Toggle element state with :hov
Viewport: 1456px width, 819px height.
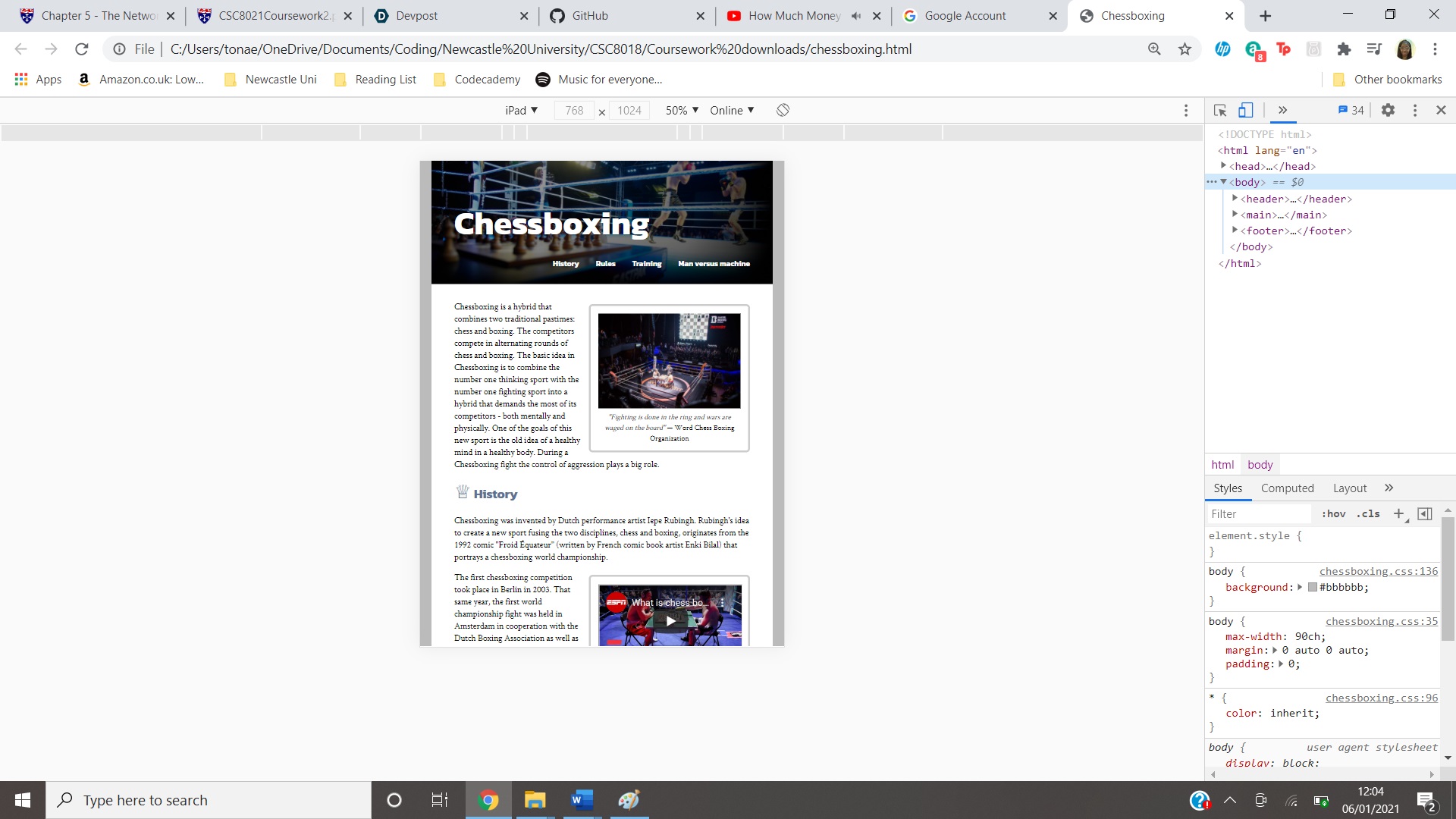pyautogui.click(x=1333, y=514)
